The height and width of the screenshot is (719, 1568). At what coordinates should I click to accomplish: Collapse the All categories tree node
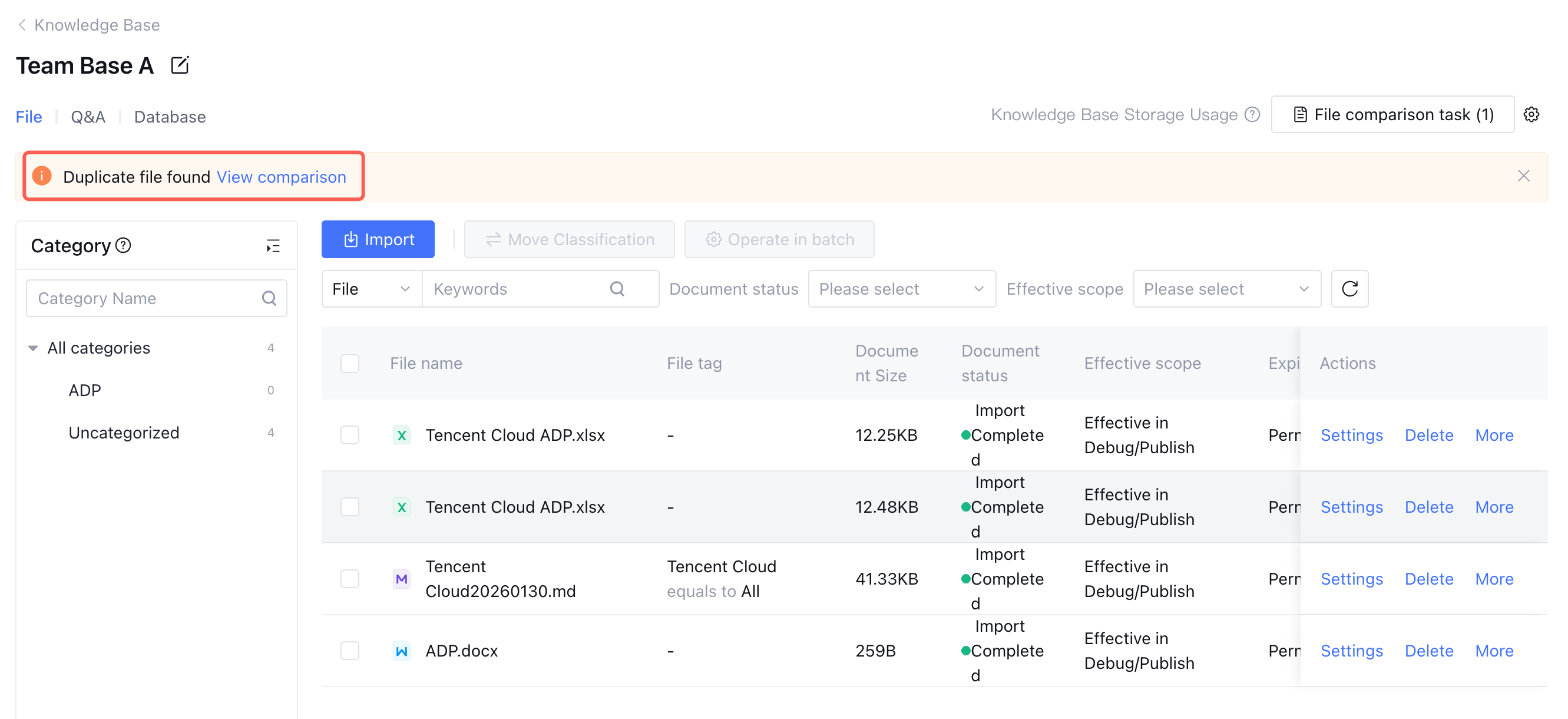tap(33, 348)
